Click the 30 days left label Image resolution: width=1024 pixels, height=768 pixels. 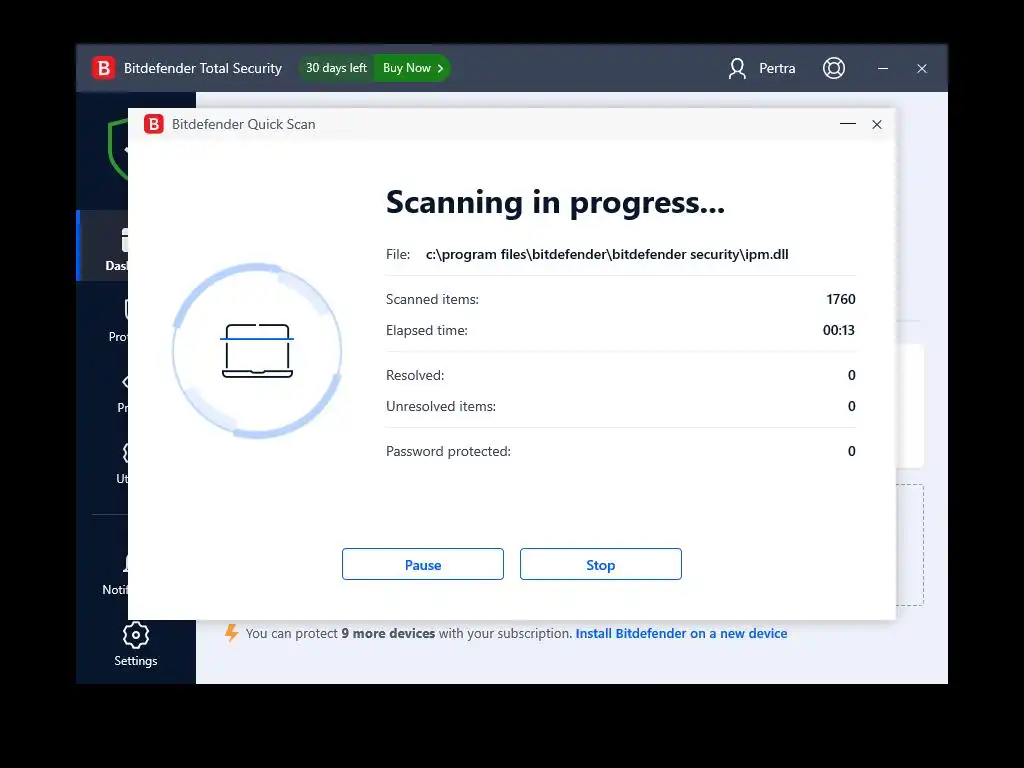[336, 68]
